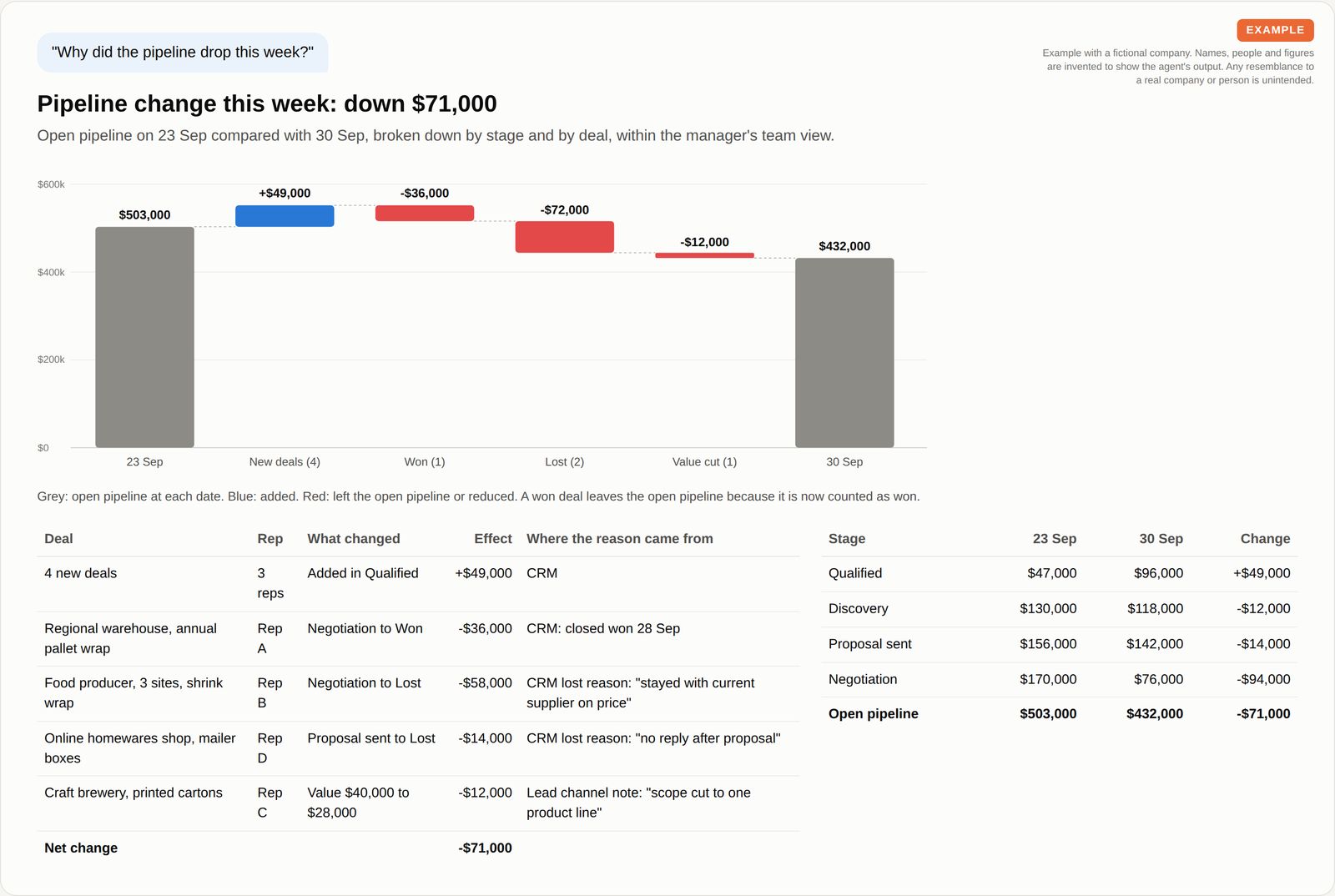Click "Proposal sent to Lost" cell
Image resolution: width=1335 pixels, height=896 pixels.
(x=371, y=738)
